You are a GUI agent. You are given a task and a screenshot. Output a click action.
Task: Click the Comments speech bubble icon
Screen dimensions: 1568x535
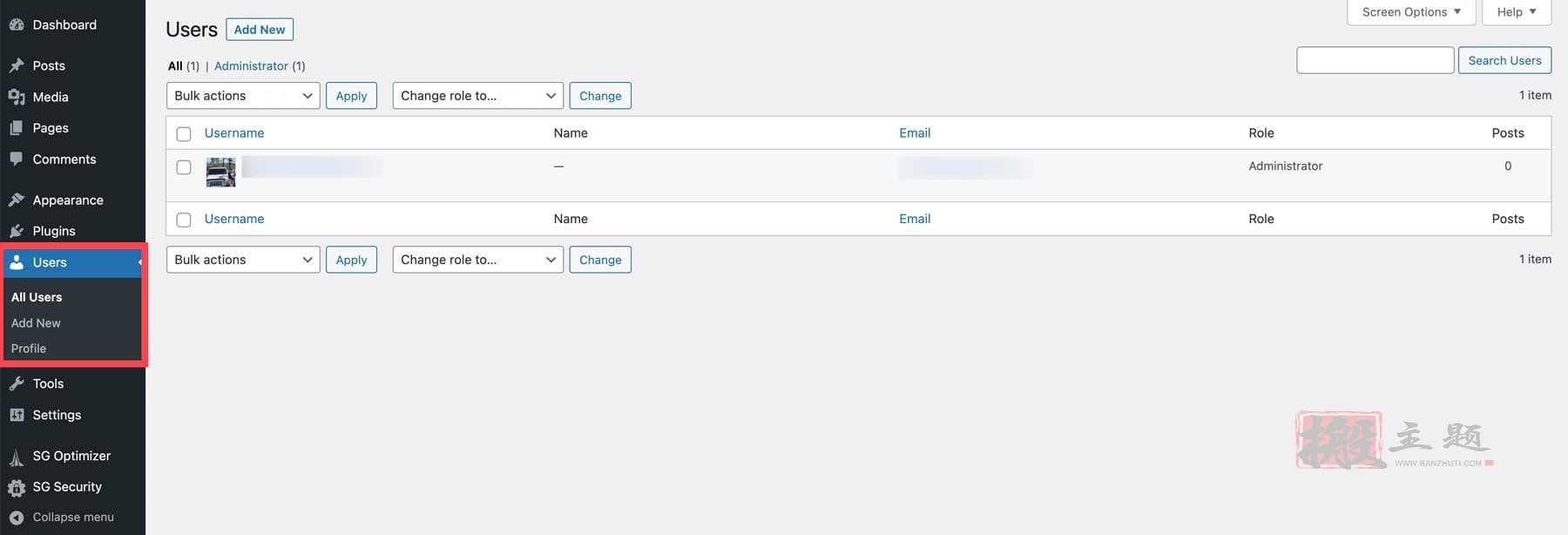[17, 159]
